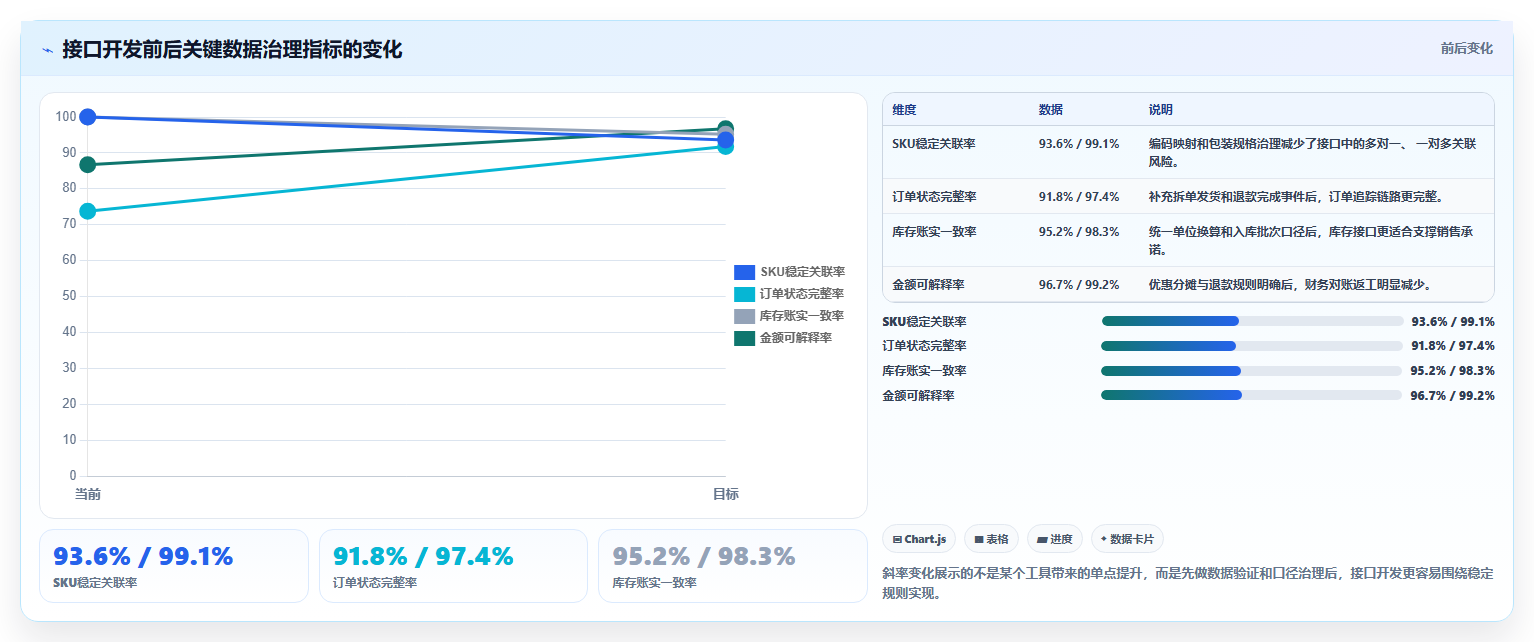This screenshot has width=1534, height=642.
Task: Click the description starting 优惠分摊与退款规则
Action: pyautogui.click(x=1291, y=285)
